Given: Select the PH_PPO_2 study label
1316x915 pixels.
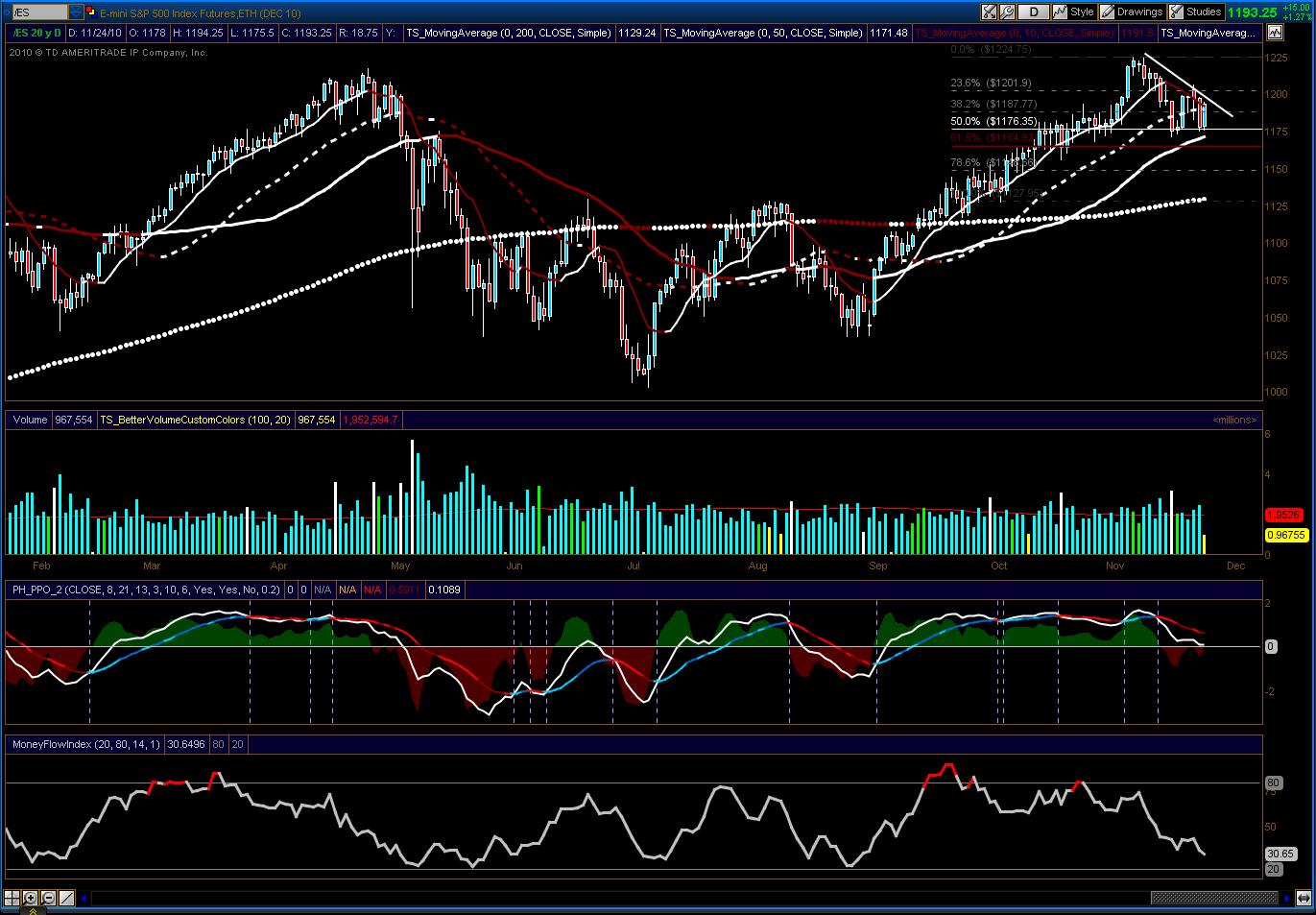Looking at the screenshot, I should [x=146, y=590].
